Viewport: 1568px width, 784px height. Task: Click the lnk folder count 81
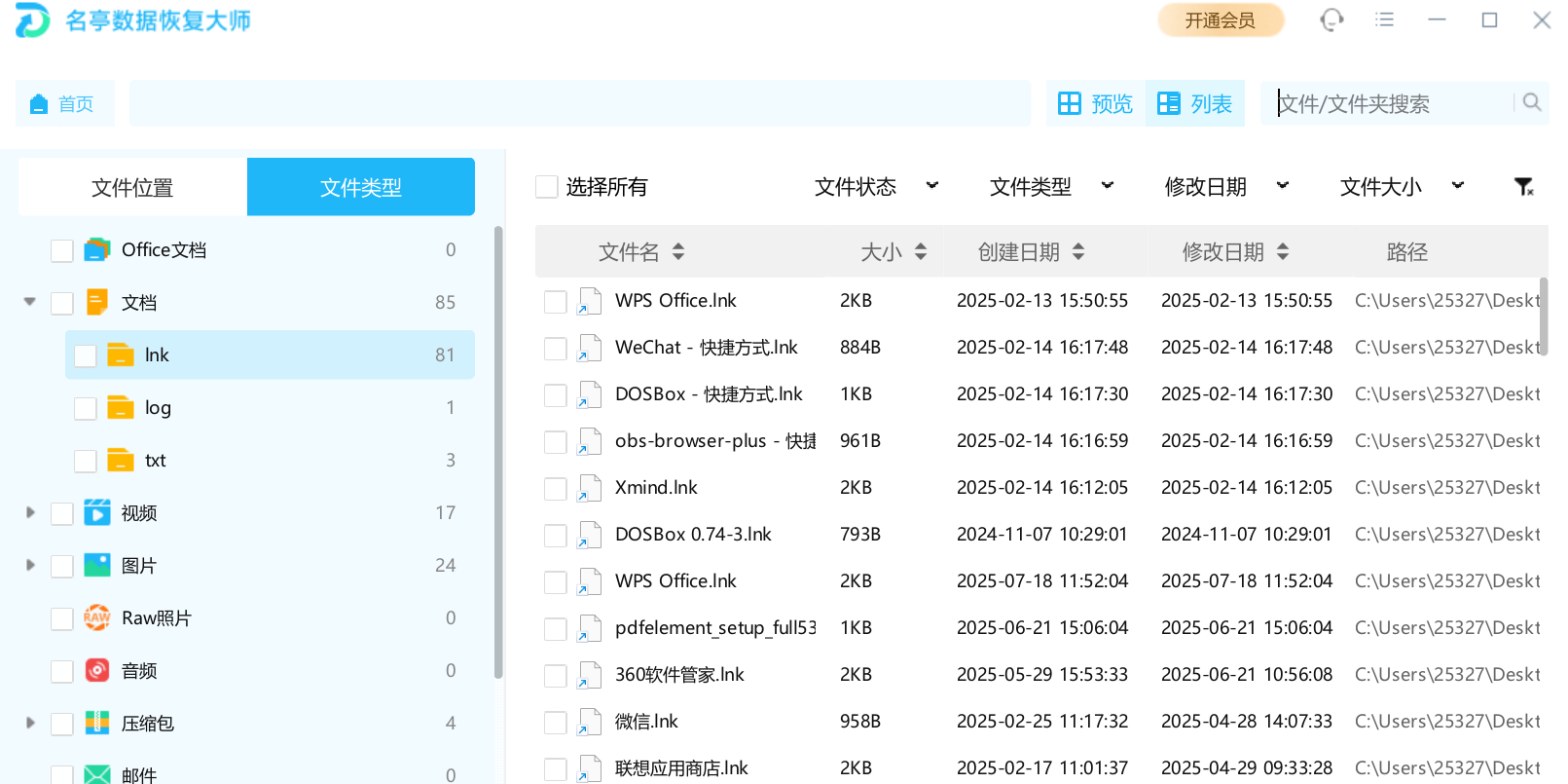445,355
